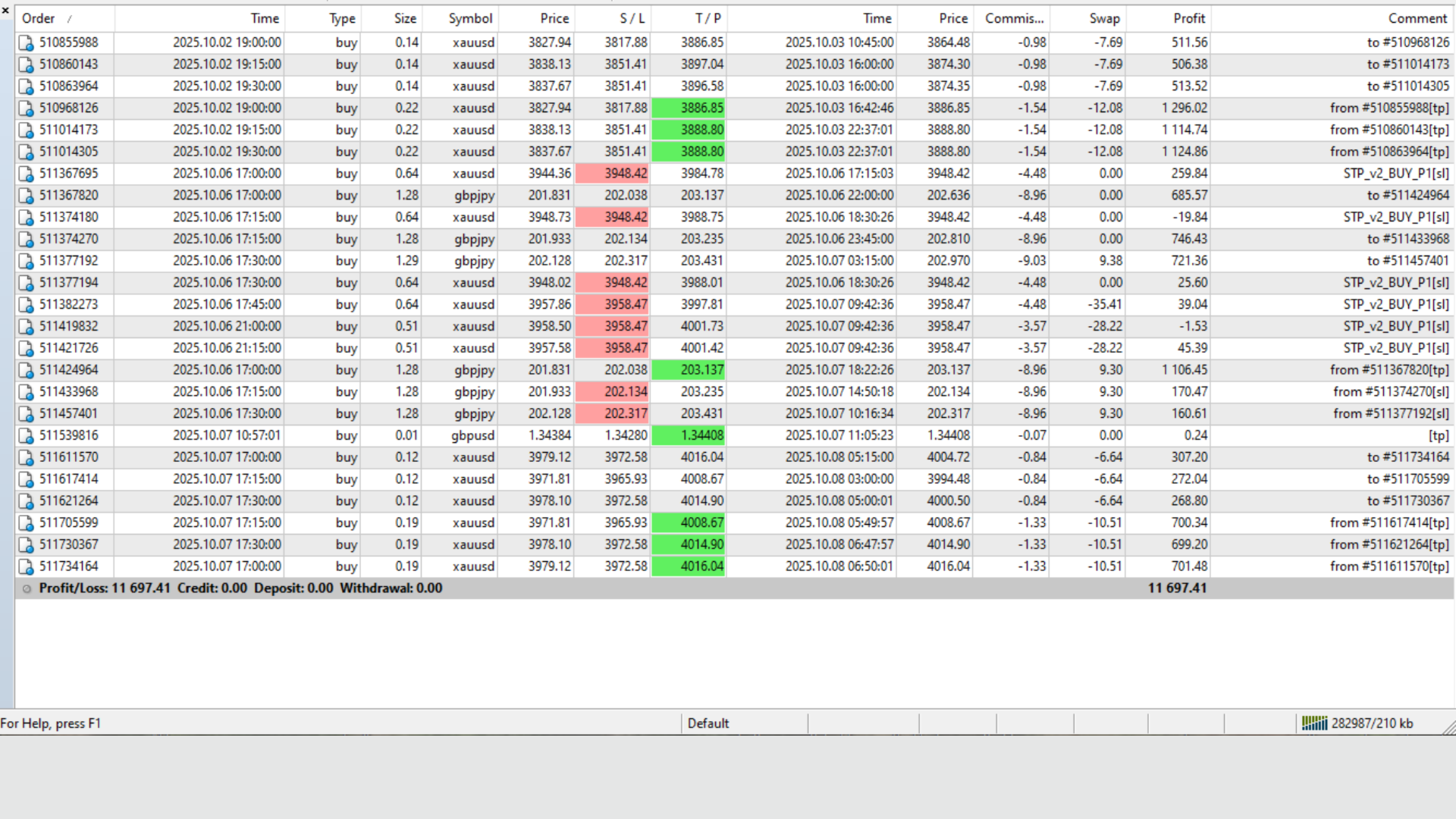
Task: Click the document icon of order 511014173
Action: tap(25, 130)
